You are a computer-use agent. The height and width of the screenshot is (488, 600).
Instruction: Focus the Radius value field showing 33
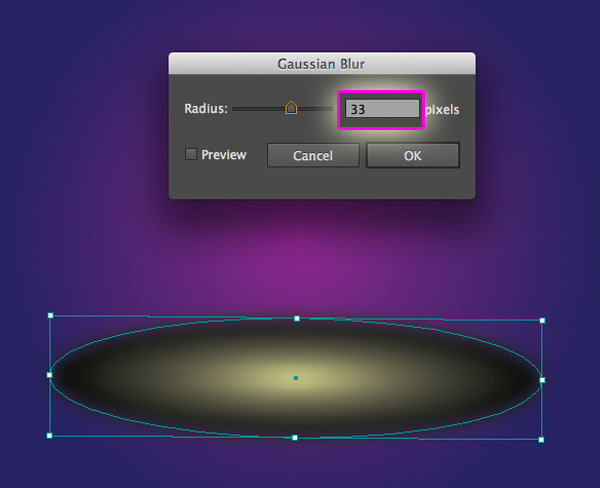(x=381, y=109)
